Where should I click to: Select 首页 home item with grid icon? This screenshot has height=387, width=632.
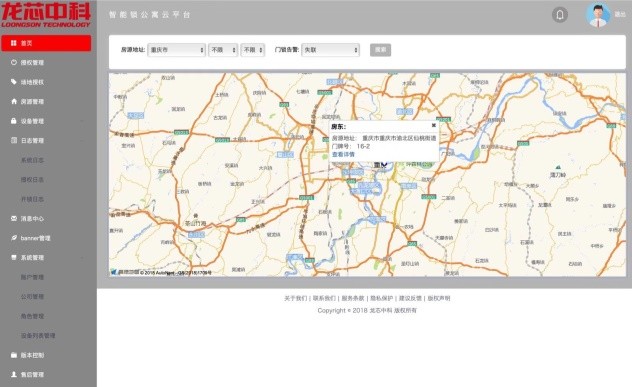coord(46,43)
